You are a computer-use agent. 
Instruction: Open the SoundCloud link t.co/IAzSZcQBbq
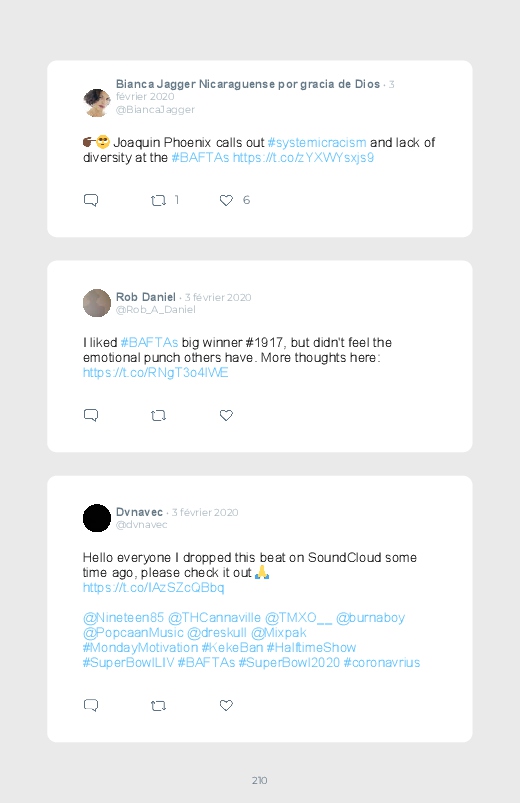(x=153, y=587)
